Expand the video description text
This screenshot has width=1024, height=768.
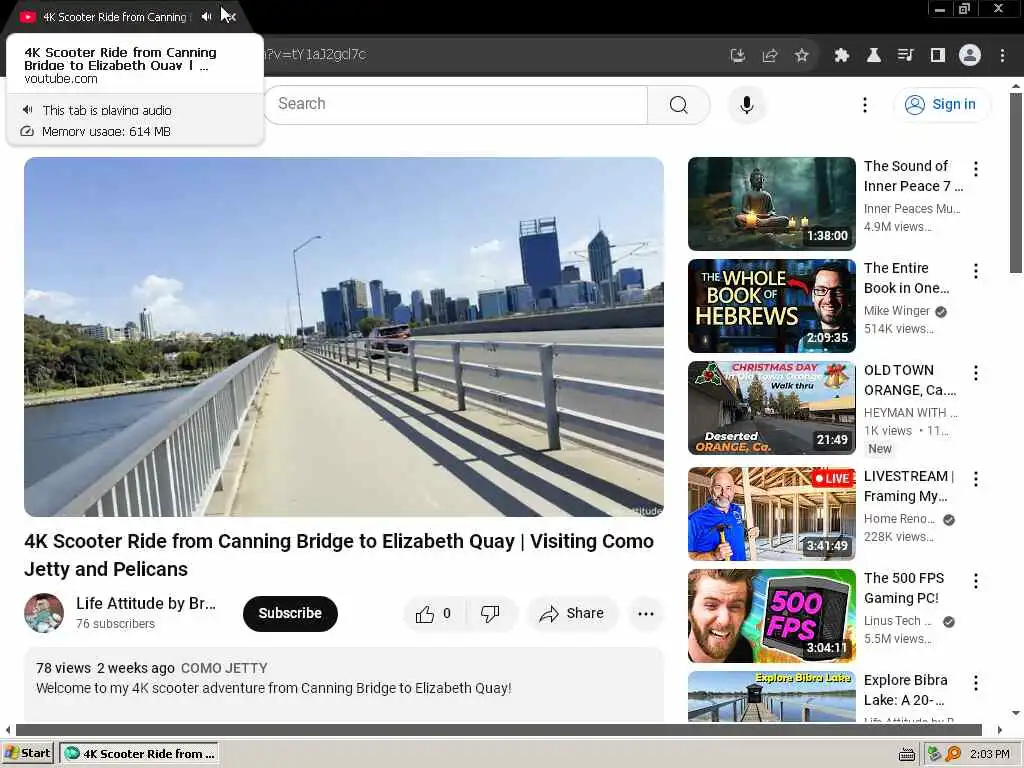click(x=274, y=688)
